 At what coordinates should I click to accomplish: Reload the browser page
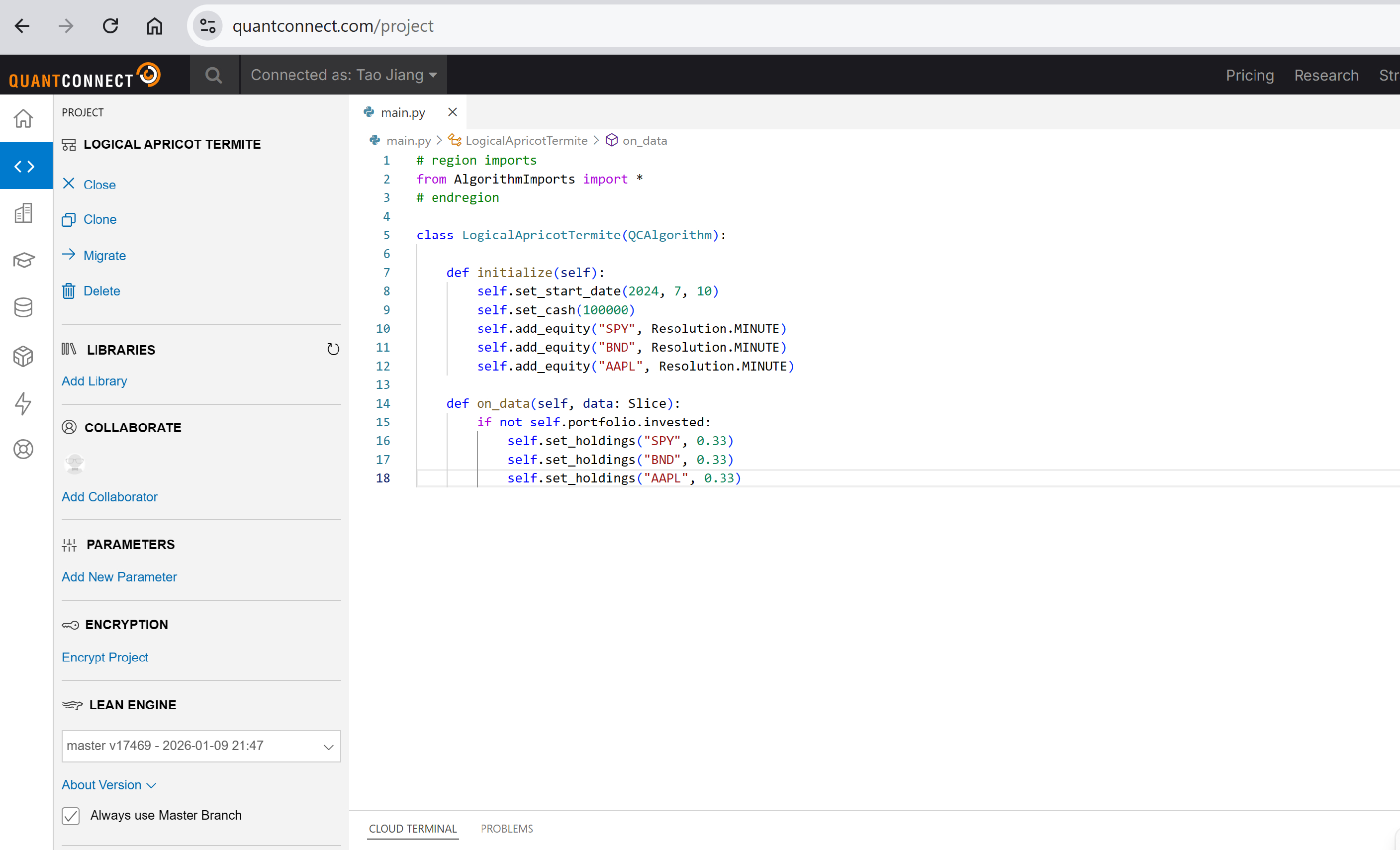[110, 25]
